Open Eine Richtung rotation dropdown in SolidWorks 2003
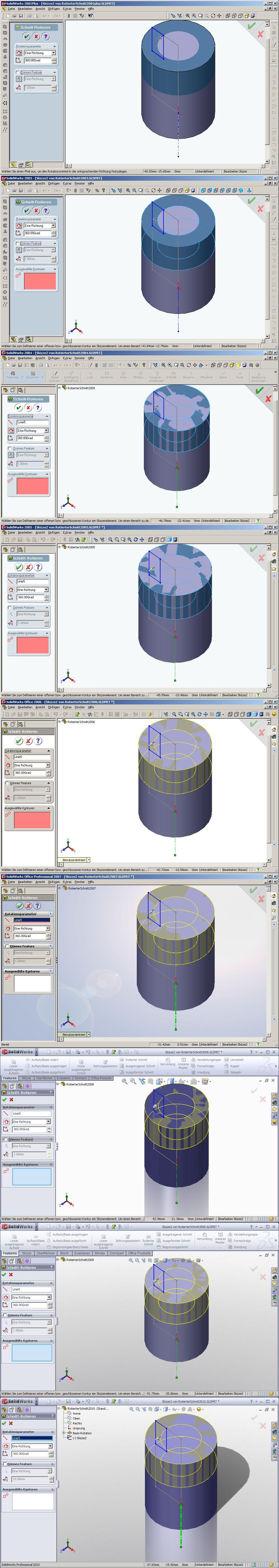The height and width of the screenshot is (1568, 279). click(x=53, y=226)
